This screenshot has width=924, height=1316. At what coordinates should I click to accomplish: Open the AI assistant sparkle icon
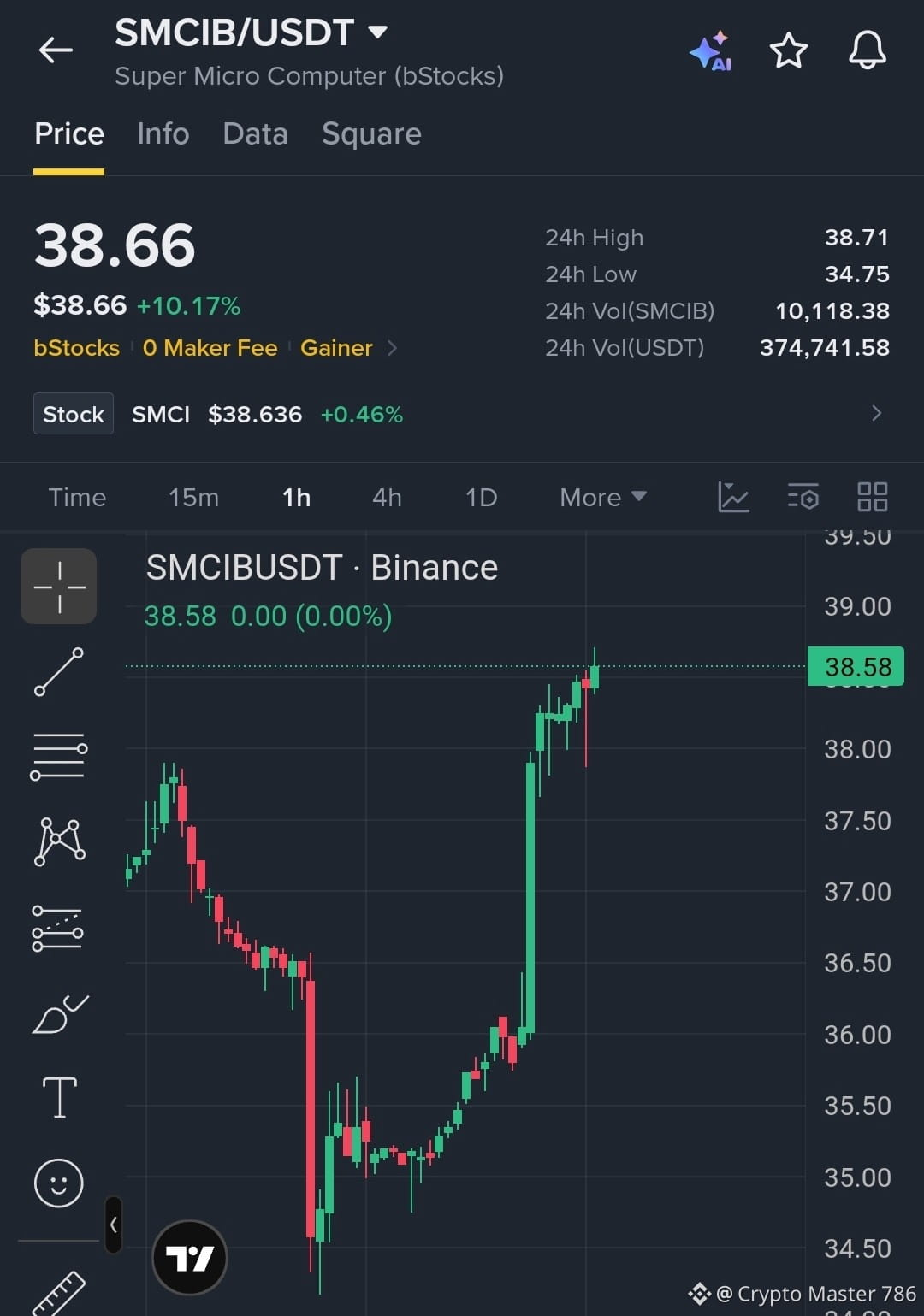[710, 51]
